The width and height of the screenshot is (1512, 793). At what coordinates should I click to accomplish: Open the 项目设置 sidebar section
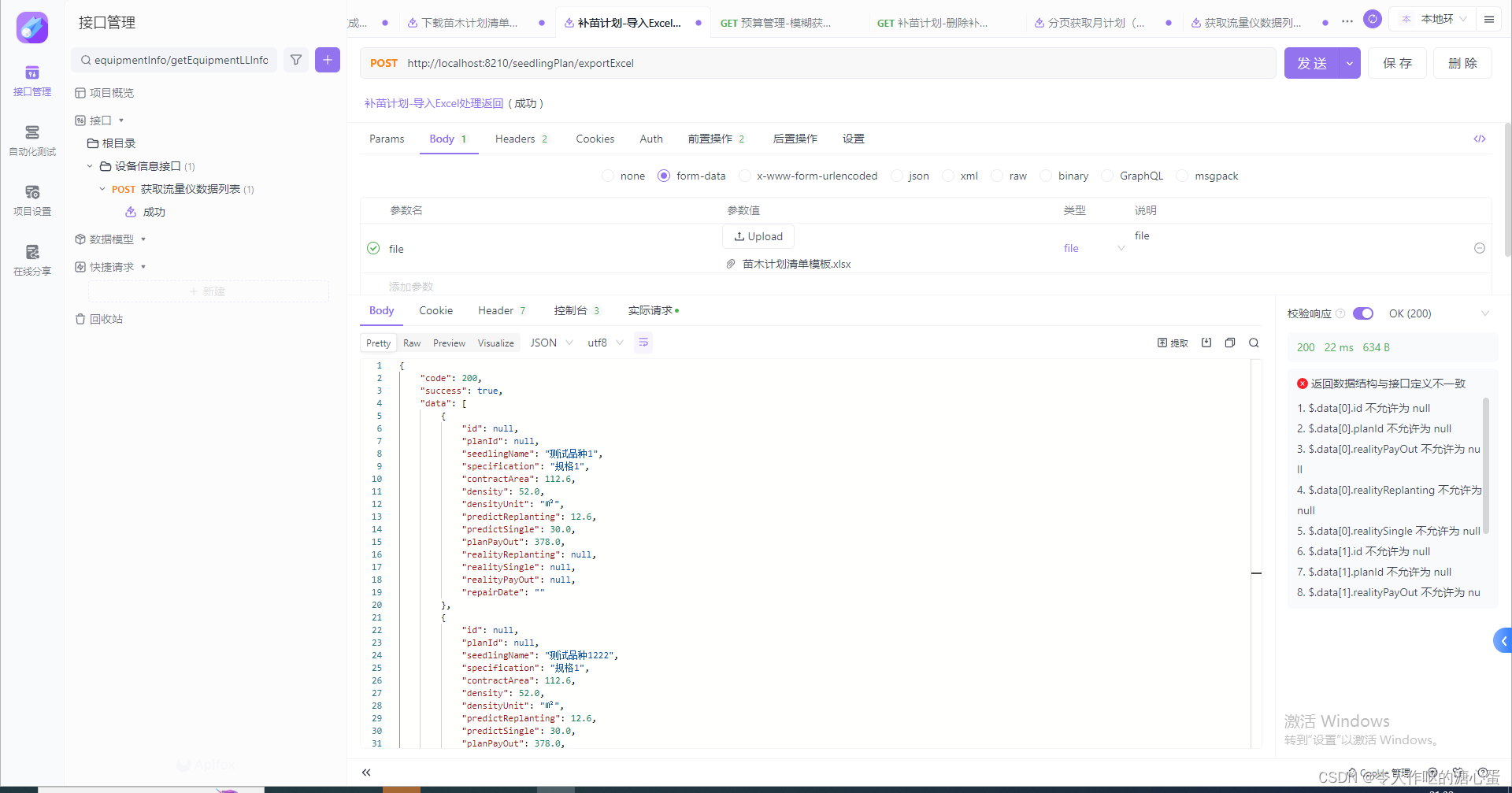pyautogui.click(x=32, y=201)
